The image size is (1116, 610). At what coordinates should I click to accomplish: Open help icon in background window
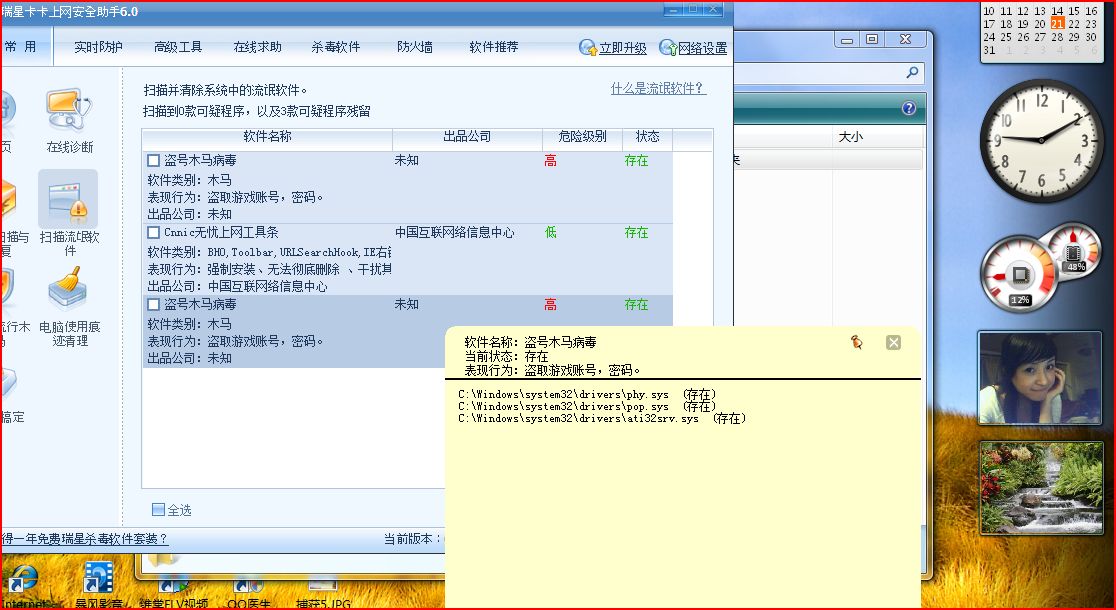(908, 108)
